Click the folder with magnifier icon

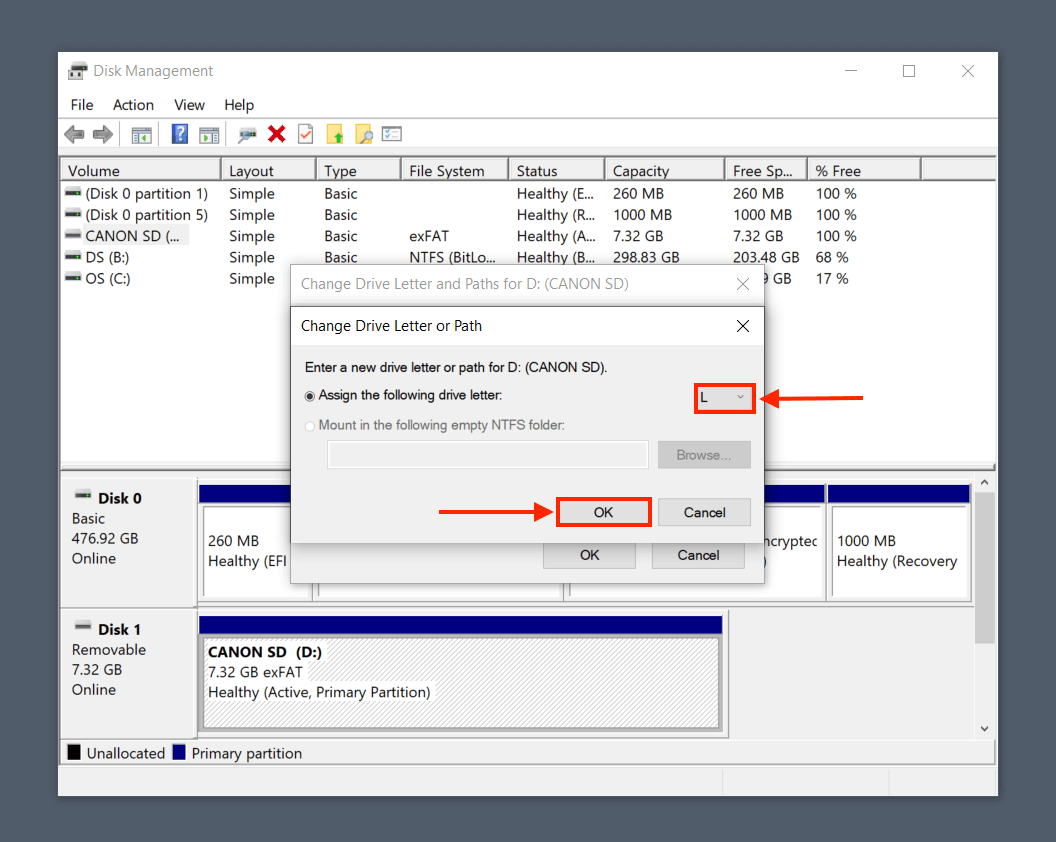[x=364, y=134]
